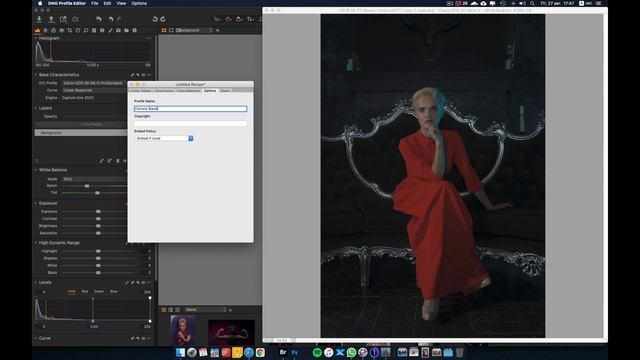Click the Rotate Right toolbar icon
The height and width of the screenshot is (360, 640).
[x=163, y=19]
